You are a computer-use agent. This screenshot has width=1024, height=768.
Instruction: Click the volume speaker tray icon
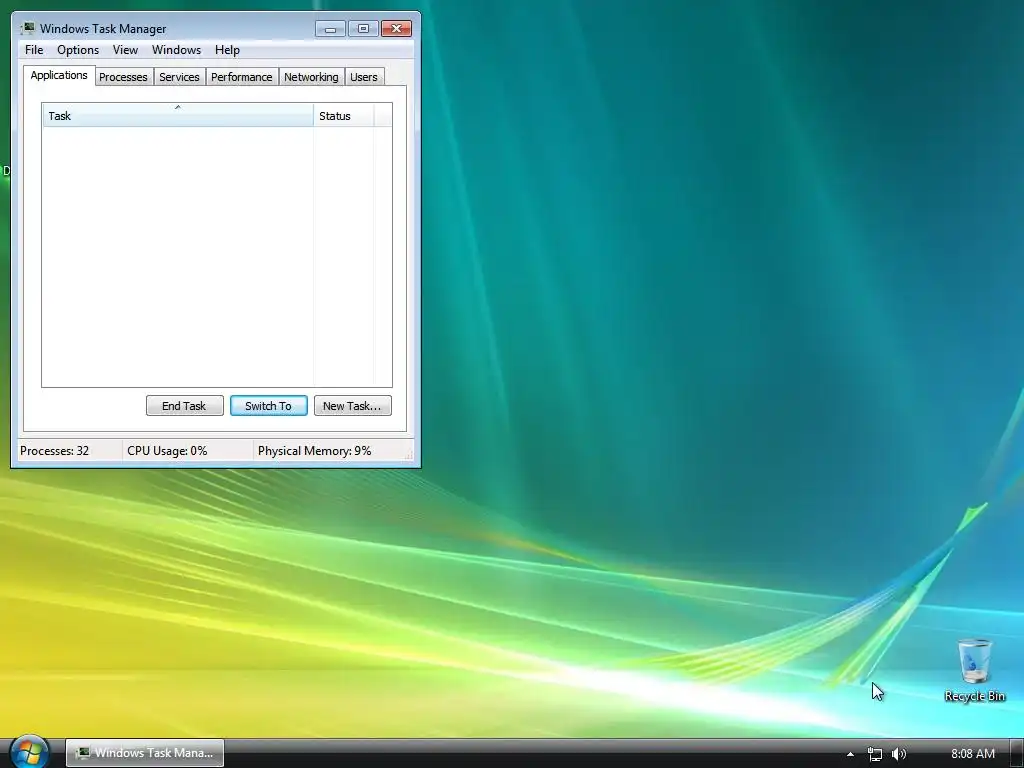899,754
